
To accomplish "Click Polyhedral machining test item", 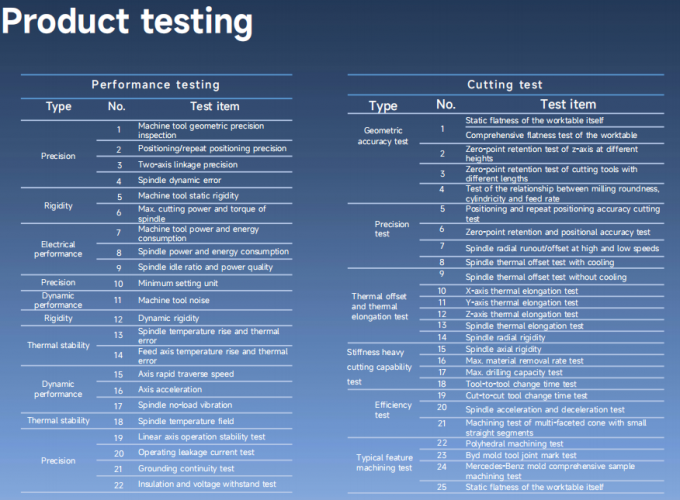I will [x=514, y=444].
